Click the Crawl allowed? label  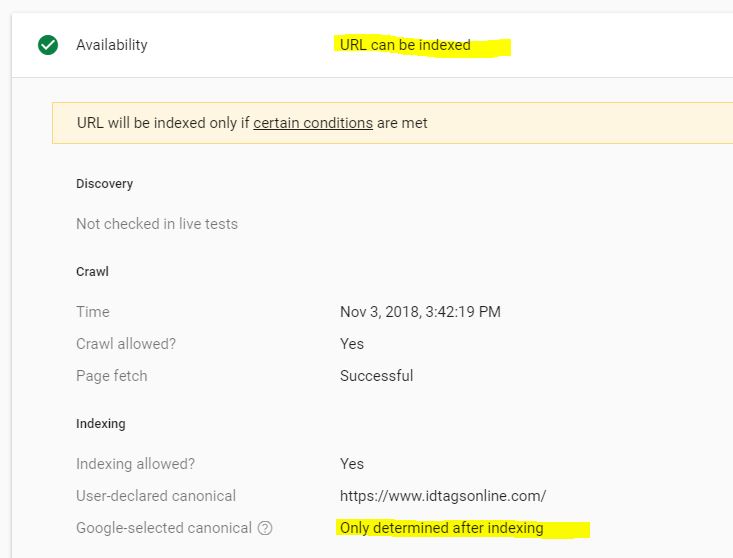[126, 344]
